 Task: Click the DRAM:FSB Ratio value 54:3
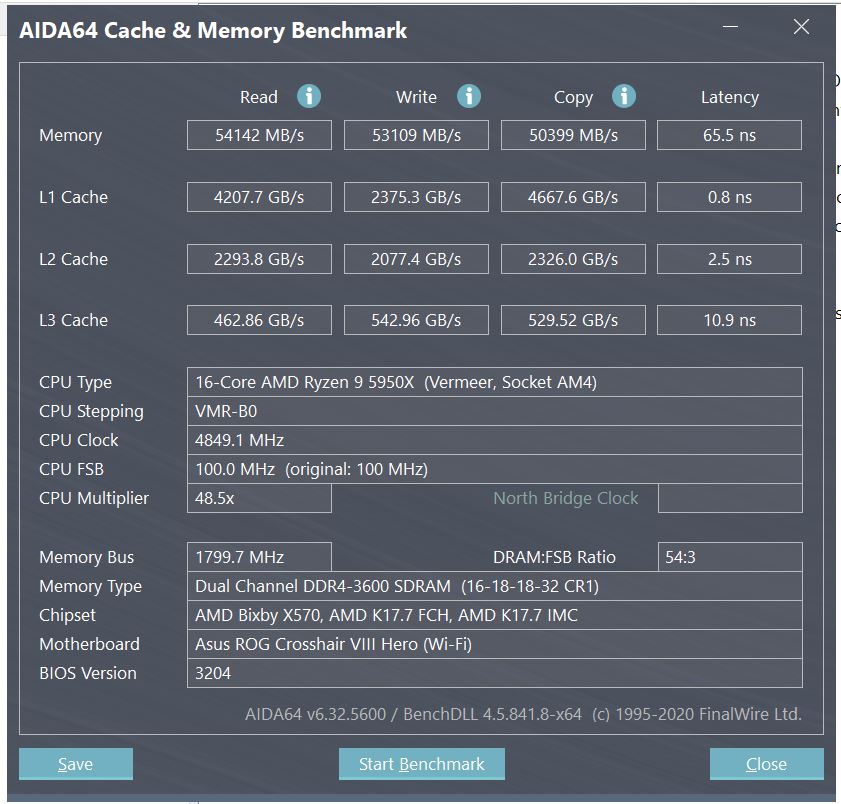[x=730, y=557]
